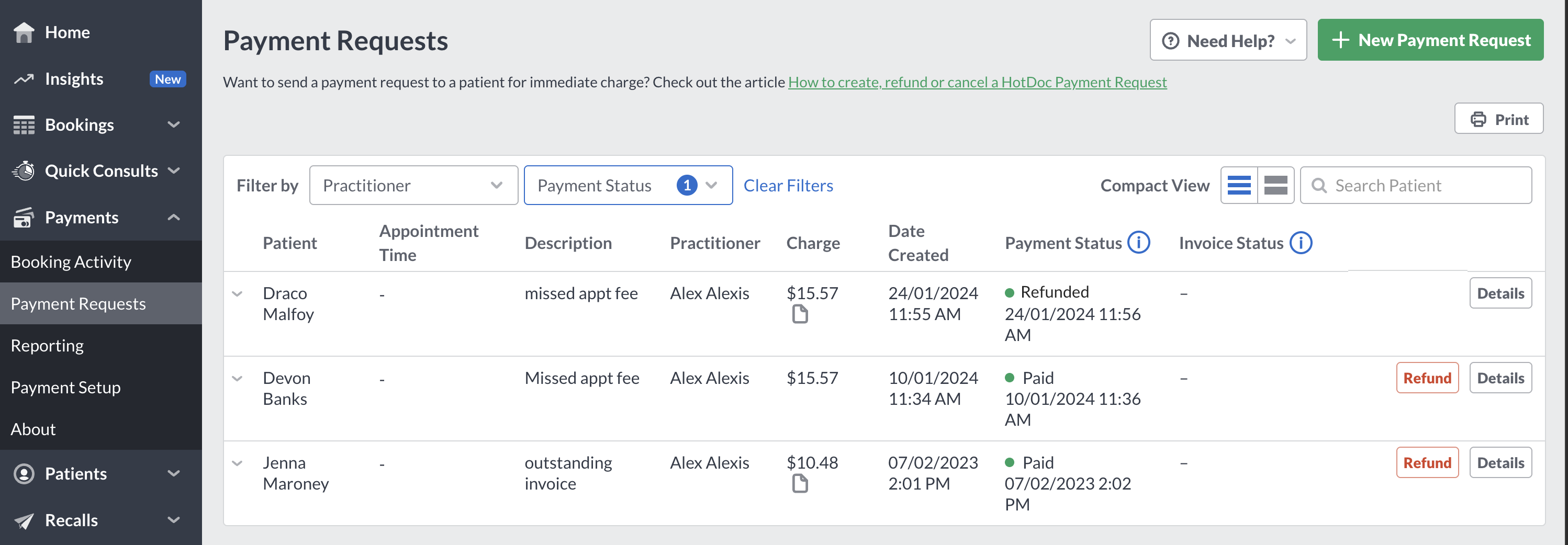The width and height of the screenshot is (1568, 545).
Task: Expand the Devon Banks row chevron
Action: pyautogui.click(x=238, y=378)
